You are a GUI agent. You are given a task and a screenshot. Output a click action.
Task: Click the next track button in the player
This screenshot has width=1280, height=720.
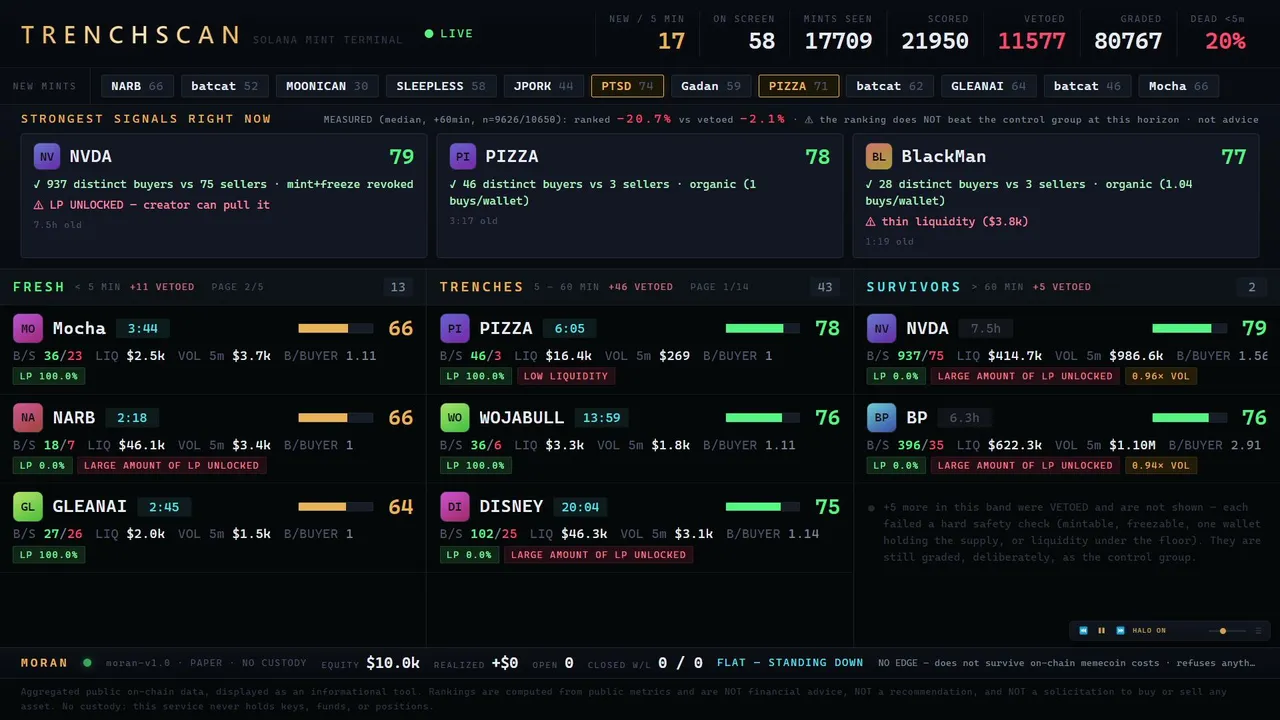1120,631
